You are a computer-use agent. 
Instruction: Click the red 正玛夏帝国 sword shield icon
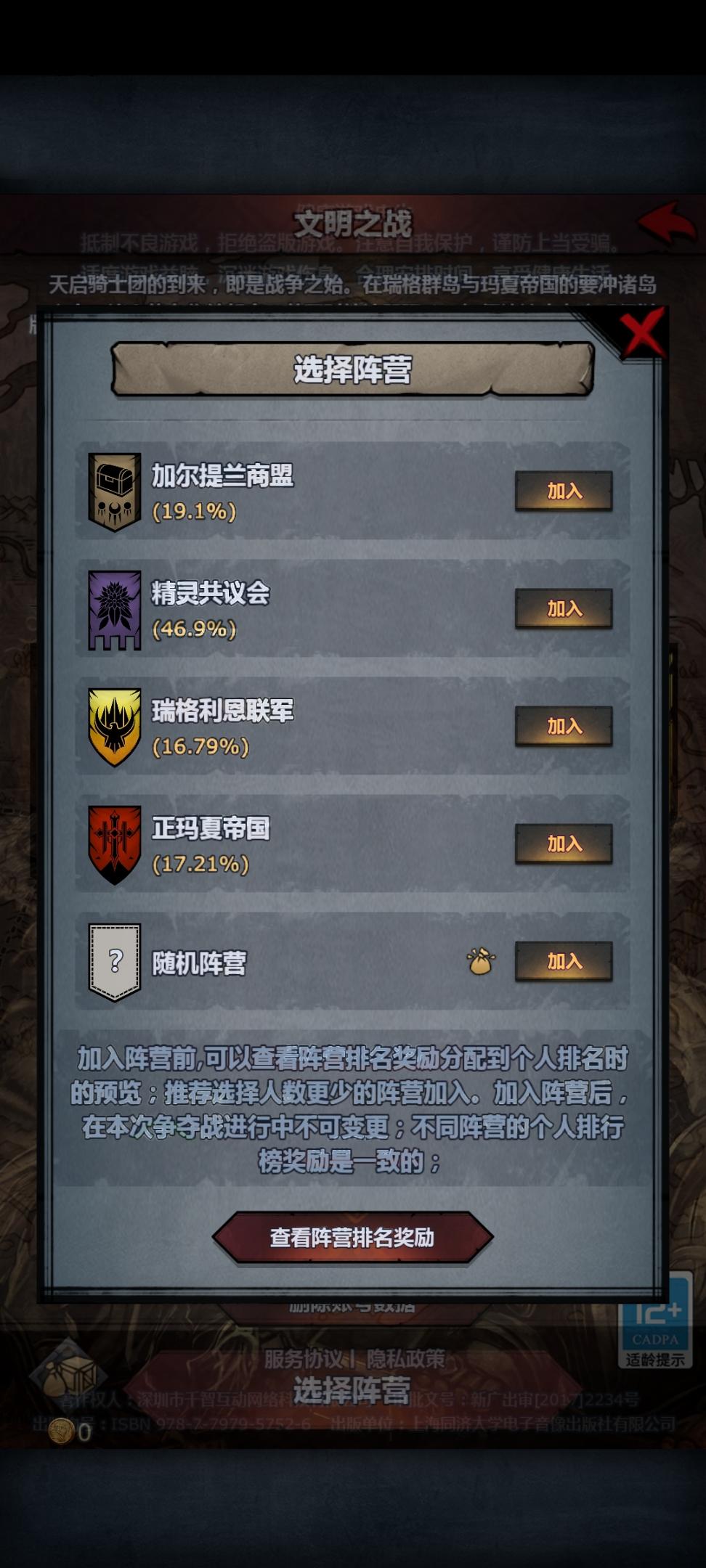(114, 845)
